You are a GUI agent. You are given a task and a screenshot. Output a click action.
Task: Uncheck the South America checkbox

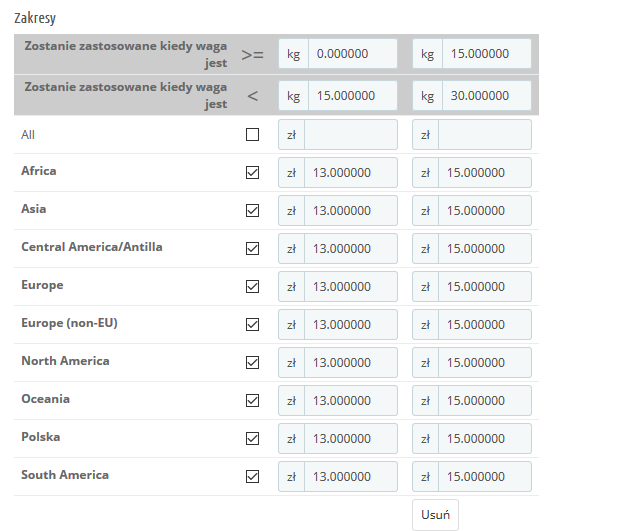coord(252,477)
